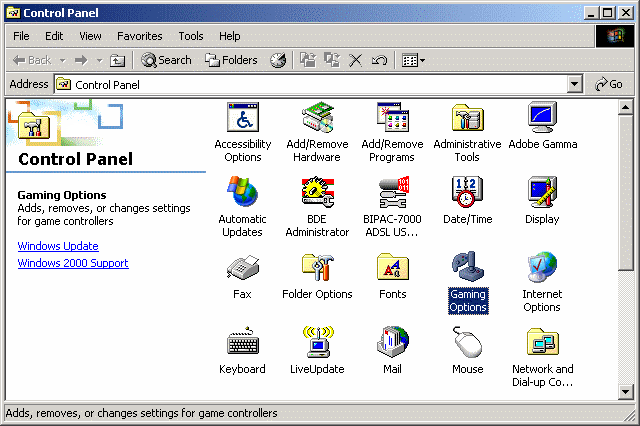640x426 pixels.
Task: Open the Views dropdown button
Action: (413, 60)
